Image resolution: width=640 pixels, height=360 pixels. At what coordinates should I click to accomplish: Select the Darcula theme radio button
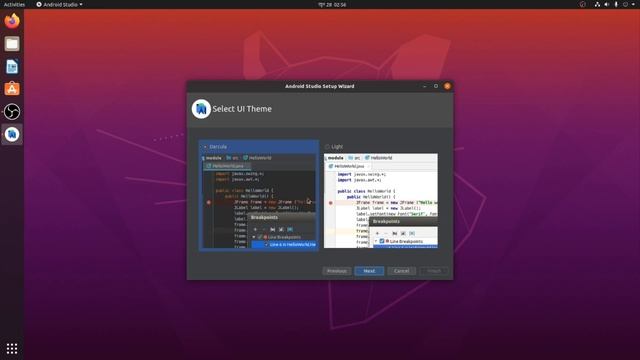point(205,147)
